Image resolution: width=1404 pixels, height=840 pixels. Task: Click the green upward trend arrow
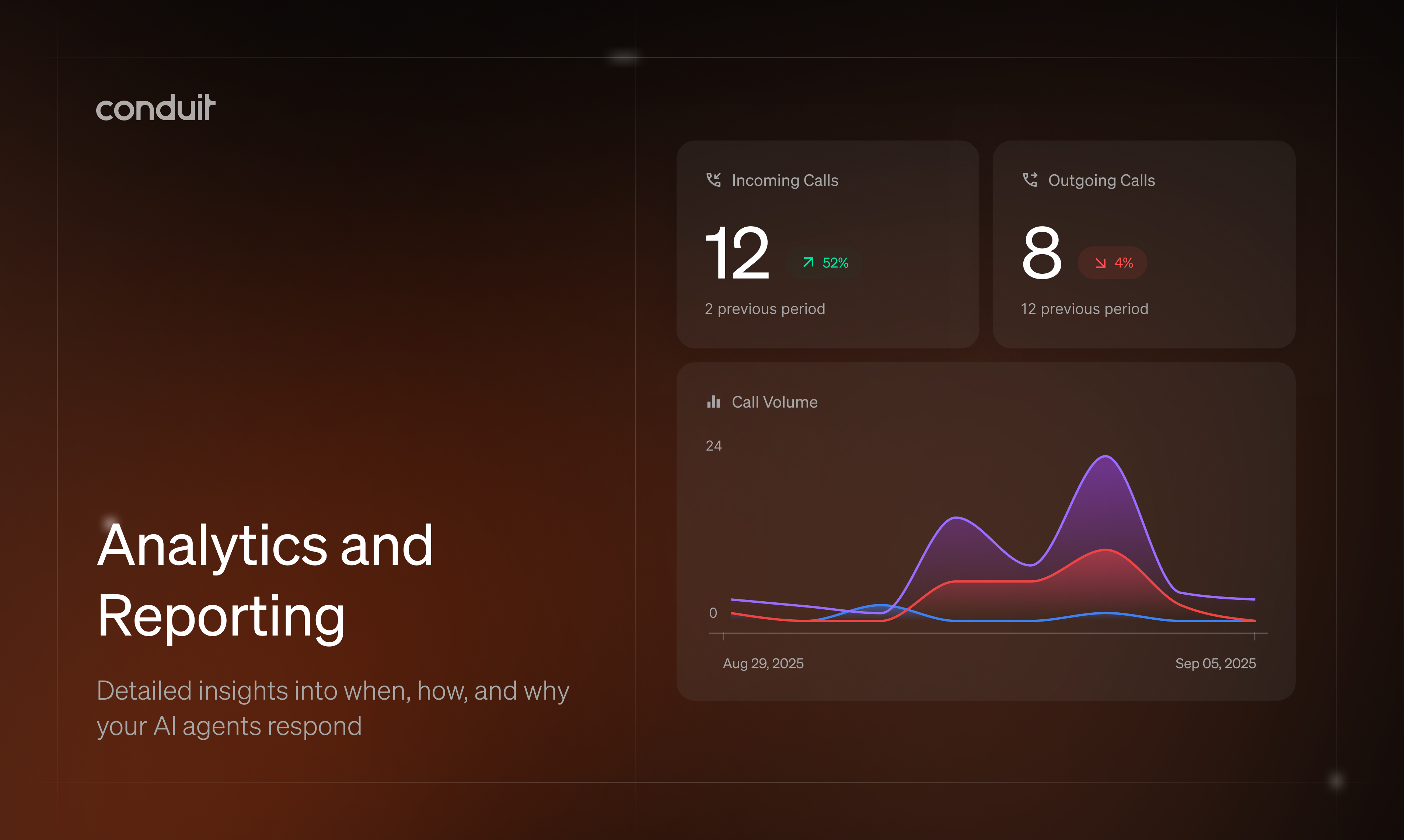[x=808, y=262]
